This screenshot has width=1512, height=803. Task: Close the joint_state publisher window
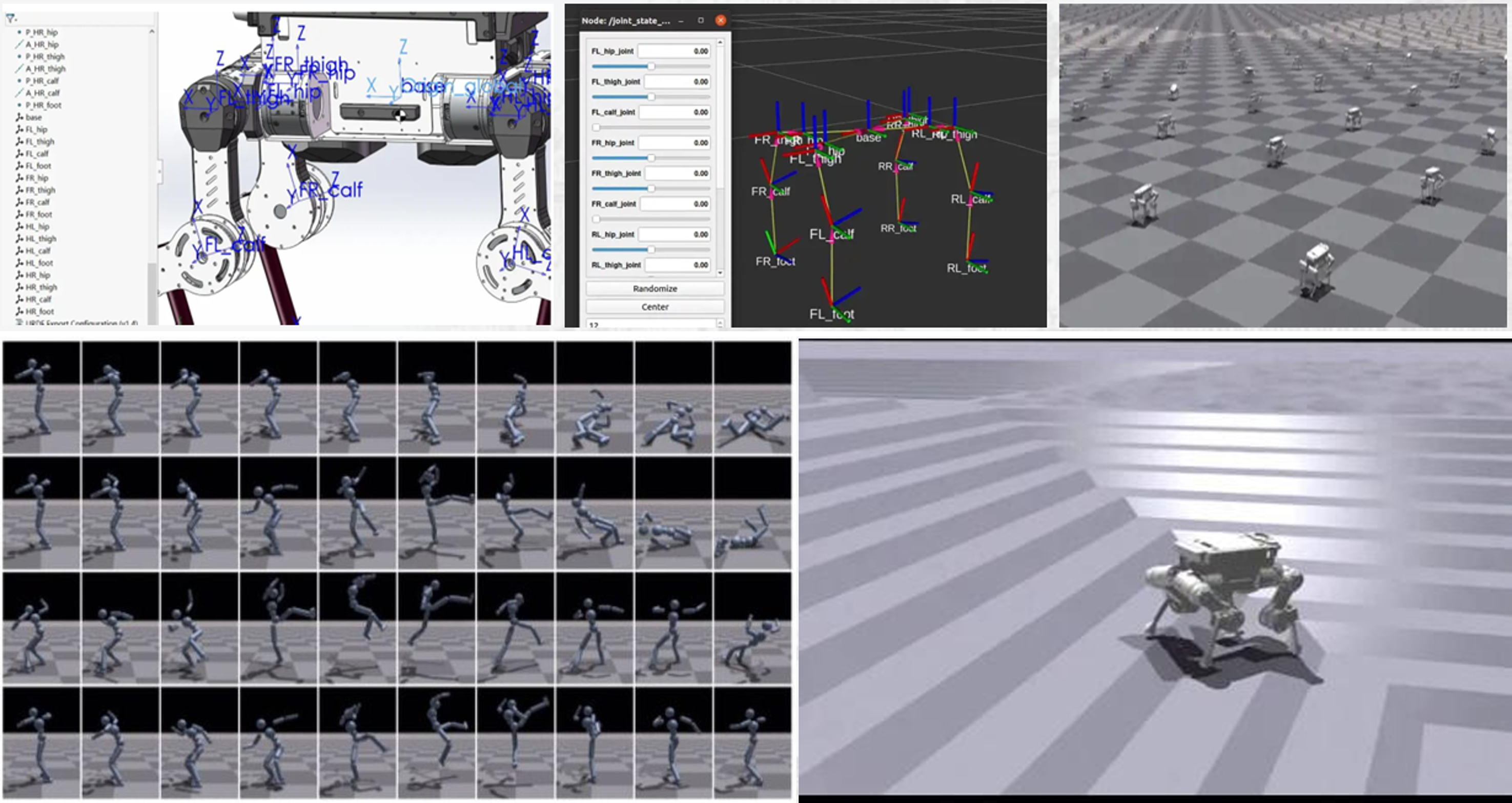[x=721, y=21]
